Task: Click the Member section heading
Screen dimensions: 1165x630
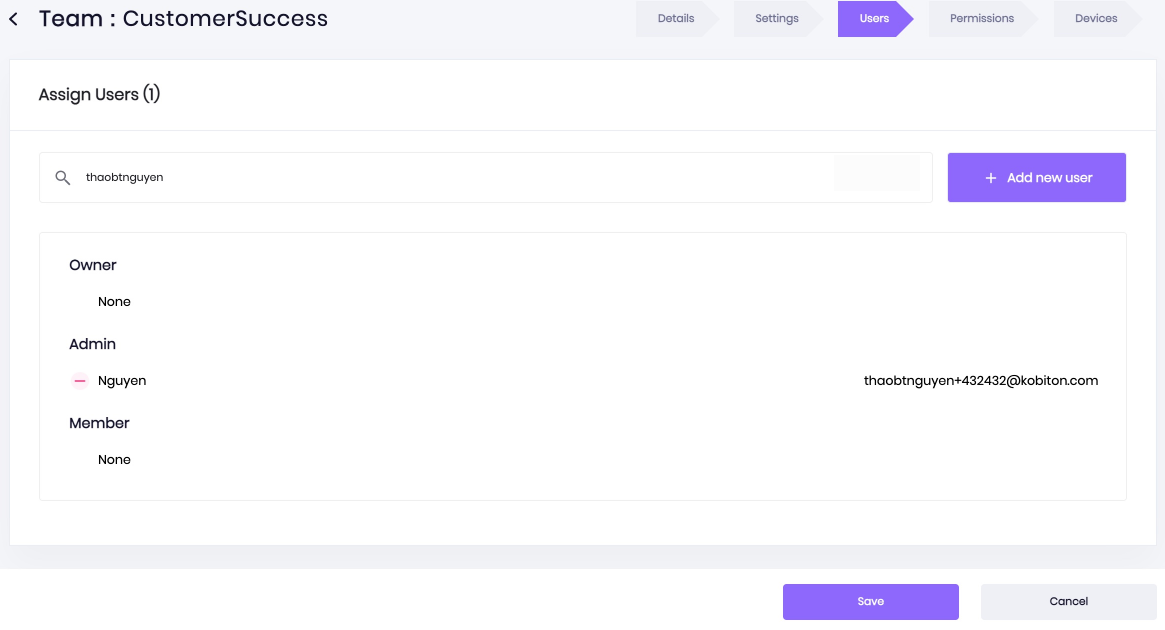Action: click(x=99, y=423)
